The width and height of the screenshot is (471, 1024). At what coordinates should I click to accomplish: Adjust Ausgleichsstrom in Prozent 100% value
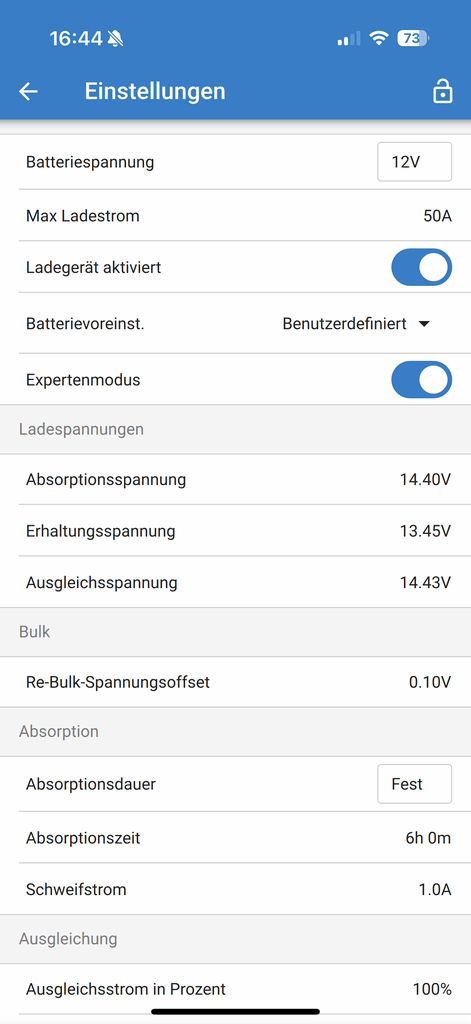coord(235,989)
